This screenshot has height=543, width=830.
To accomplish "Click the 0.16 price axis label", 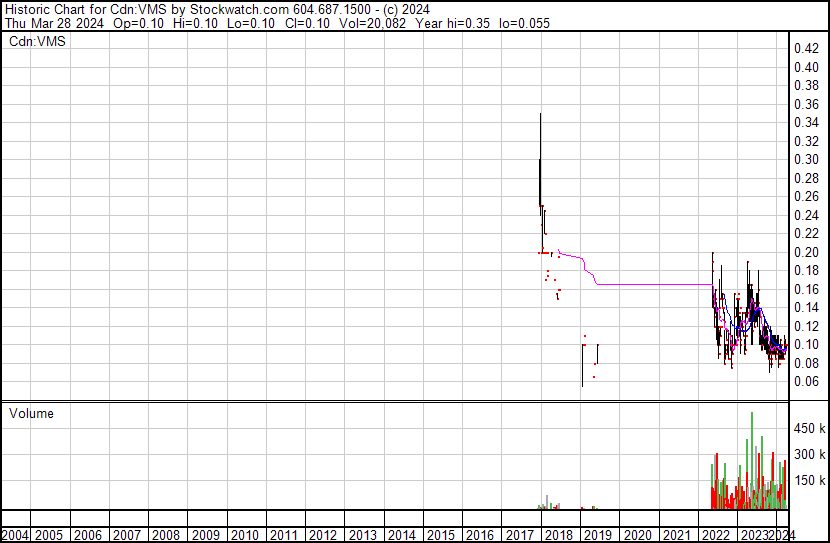I will click(x=807, y=289).
